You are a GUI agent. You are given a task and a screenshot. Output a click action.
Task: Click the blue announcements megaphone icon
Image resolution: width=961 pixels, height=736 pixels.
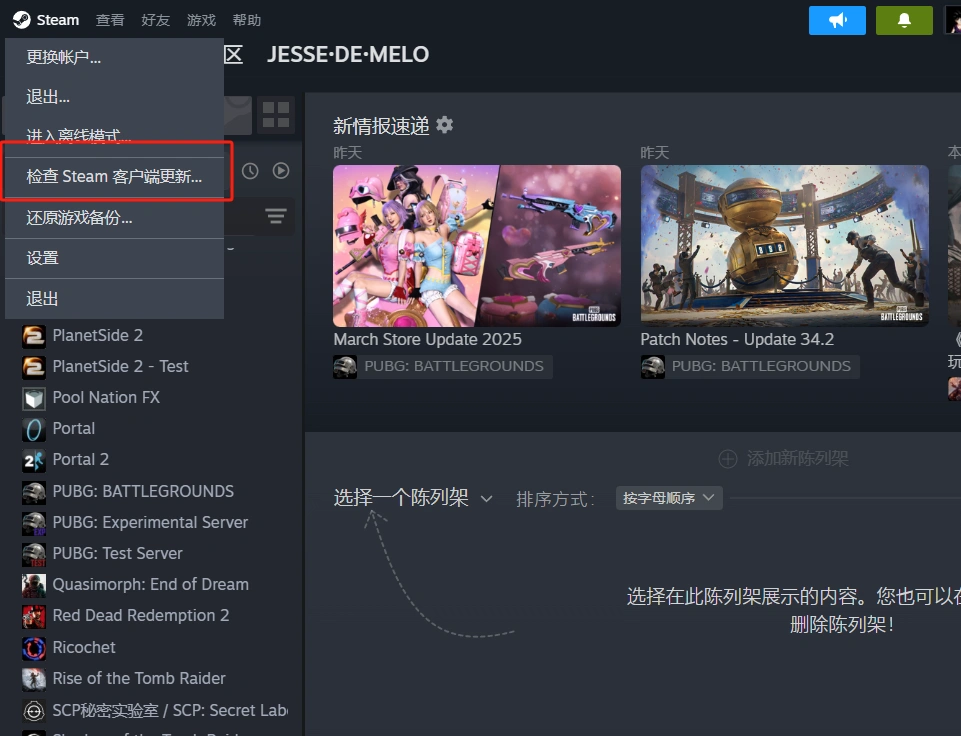(x=836, y=20)
